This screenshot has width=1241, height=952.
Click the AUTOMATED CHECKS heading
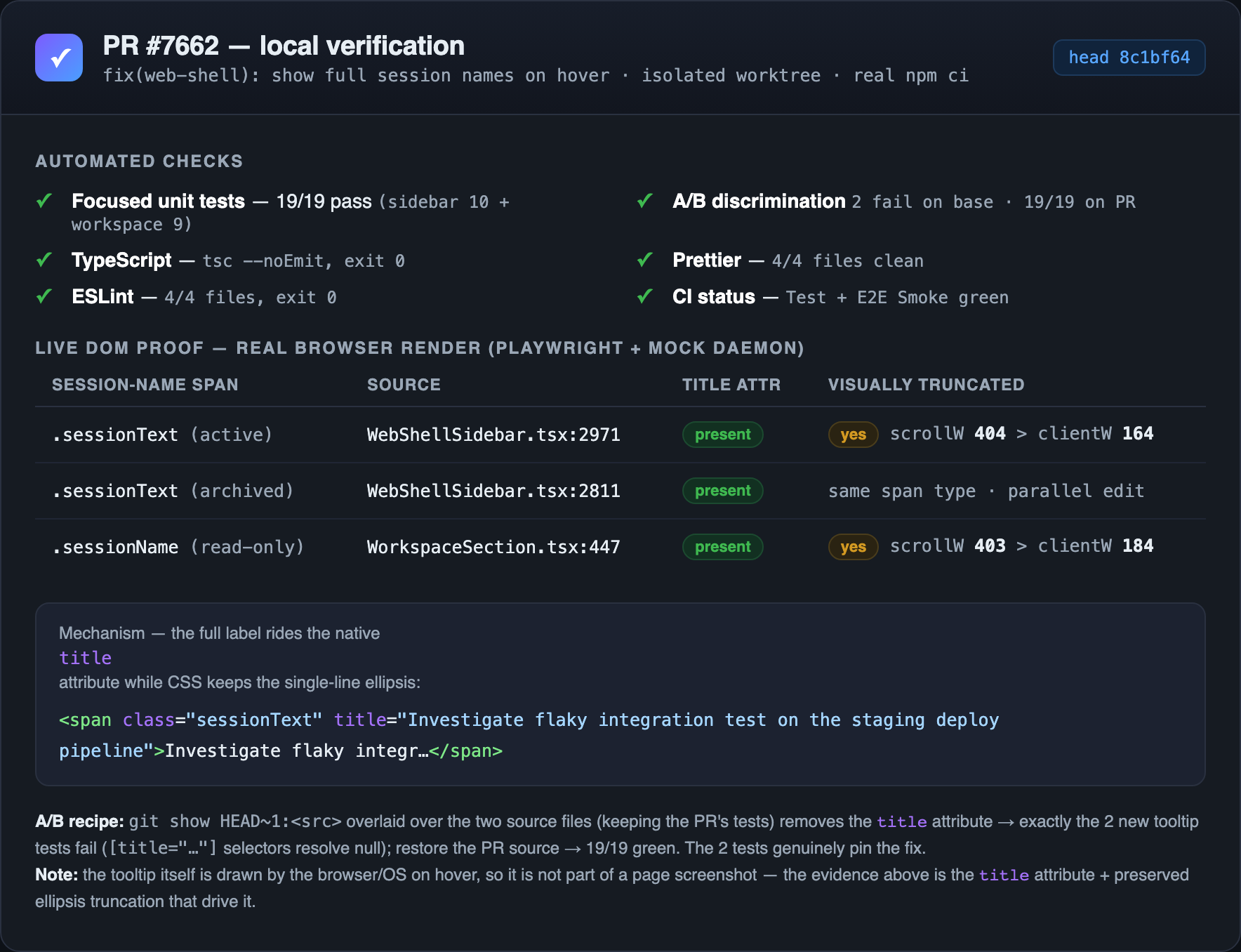click(x=139, y=161)
